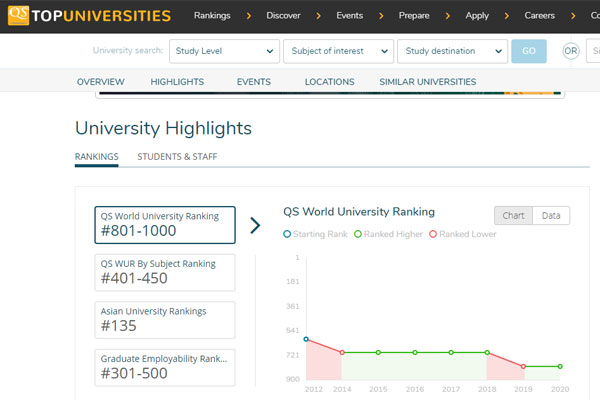Expand the Study Level dropdown

(225, 51)
